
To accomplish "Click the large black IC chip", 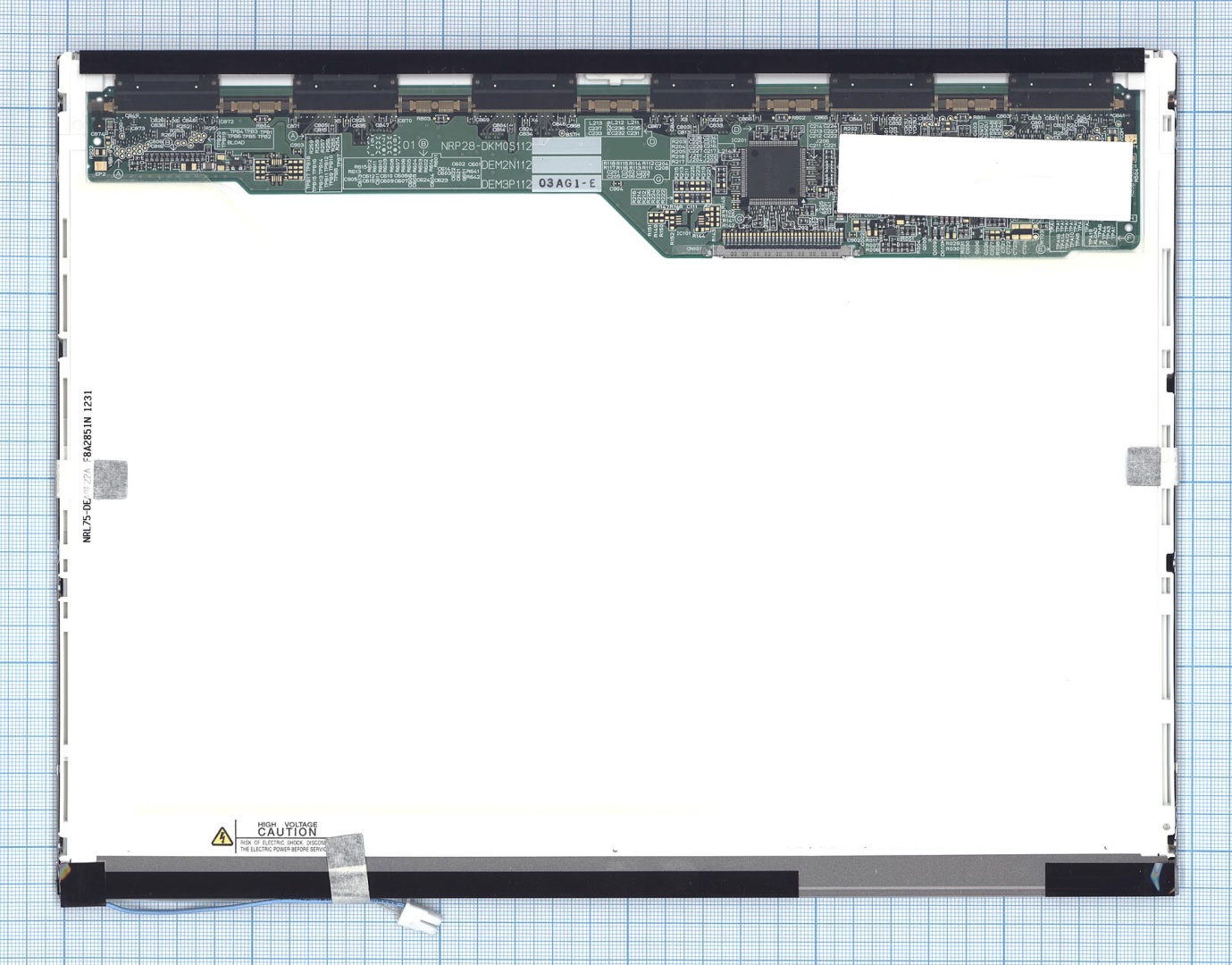I will pyautogui.click(x=775, y=172).
